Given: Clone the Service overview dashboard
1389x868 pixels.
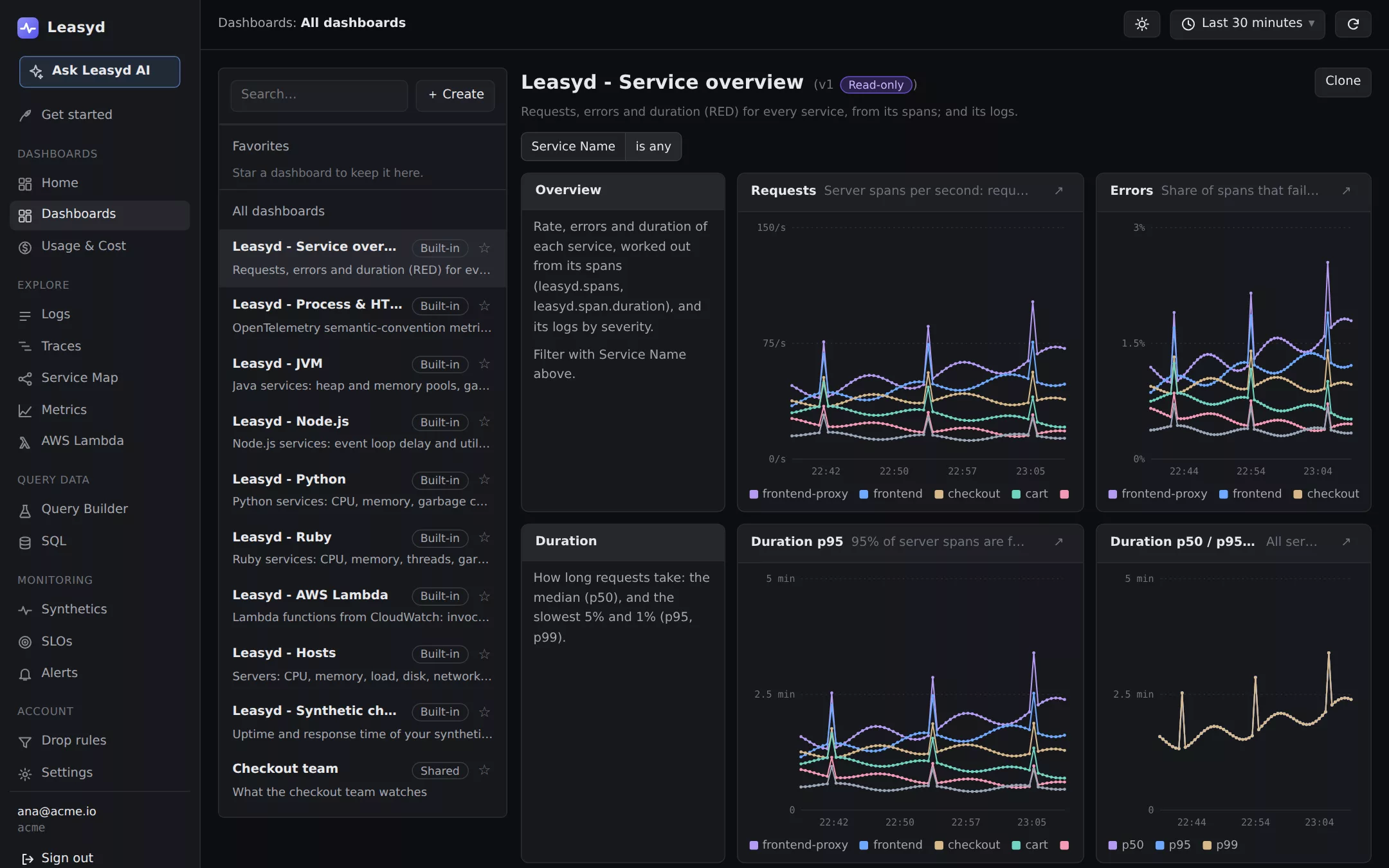Looking at the screenshot, I should point(1343,82).
